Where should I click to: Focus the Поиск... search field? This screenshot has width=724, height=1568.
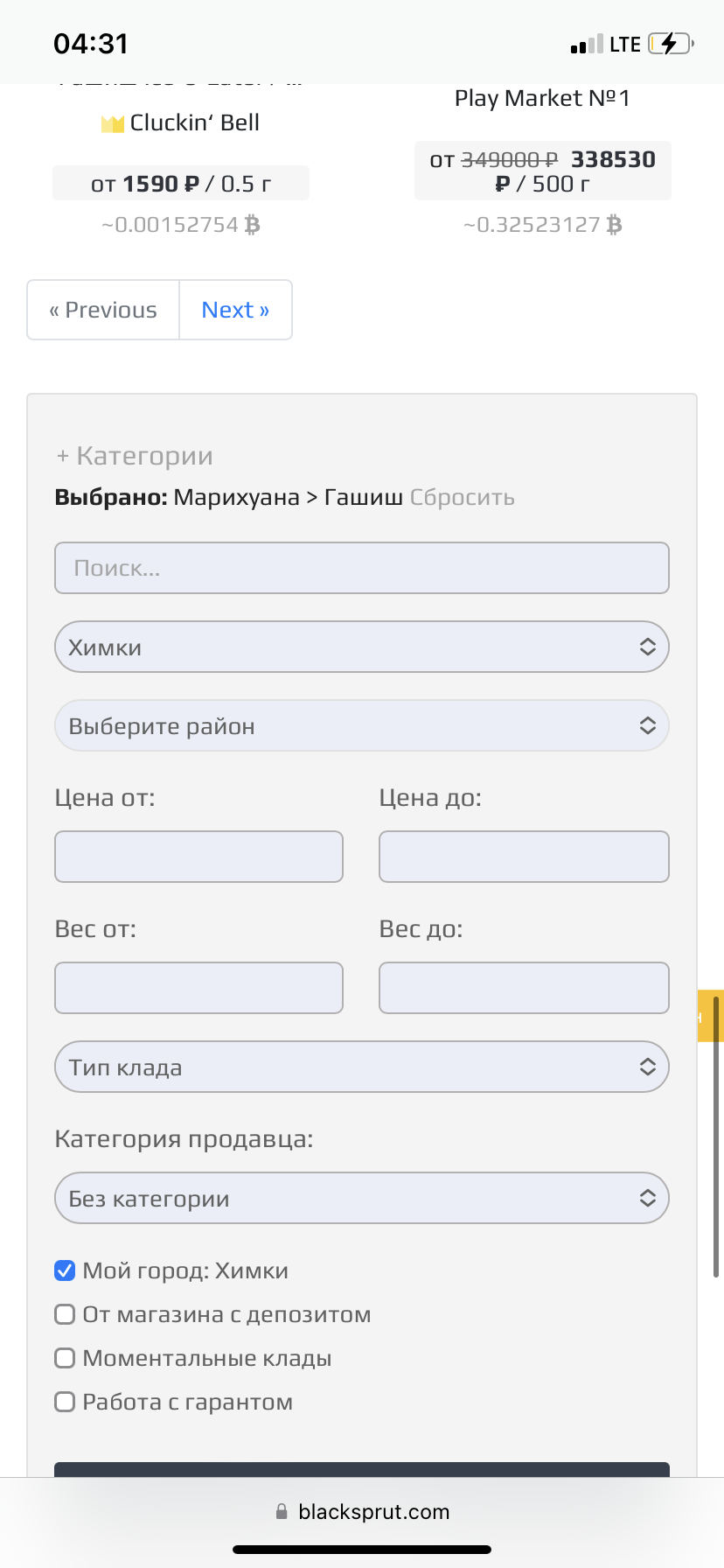[362, 568]
